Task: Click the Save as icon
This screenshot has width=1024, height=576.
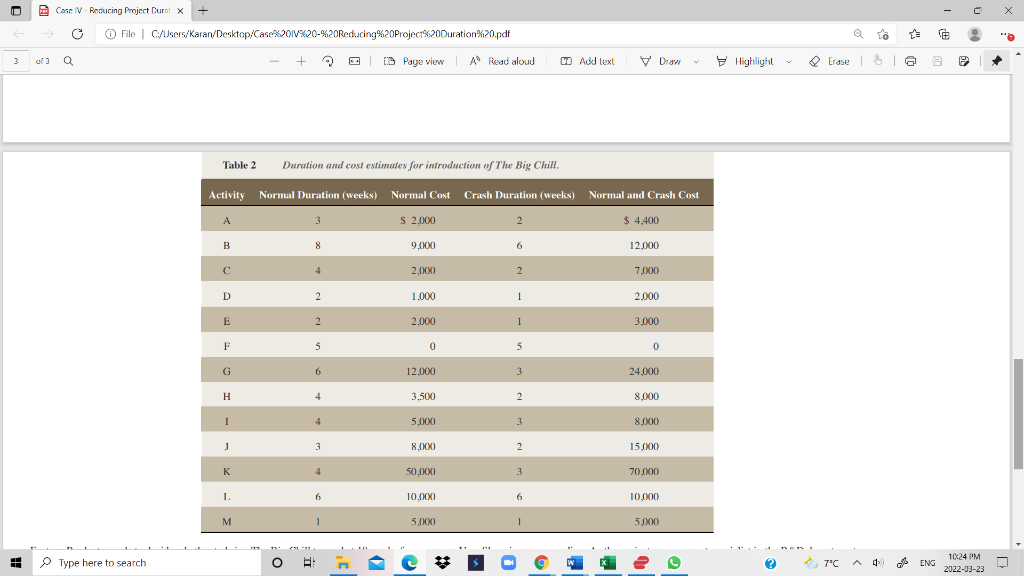Action: (x=964, y=61)
